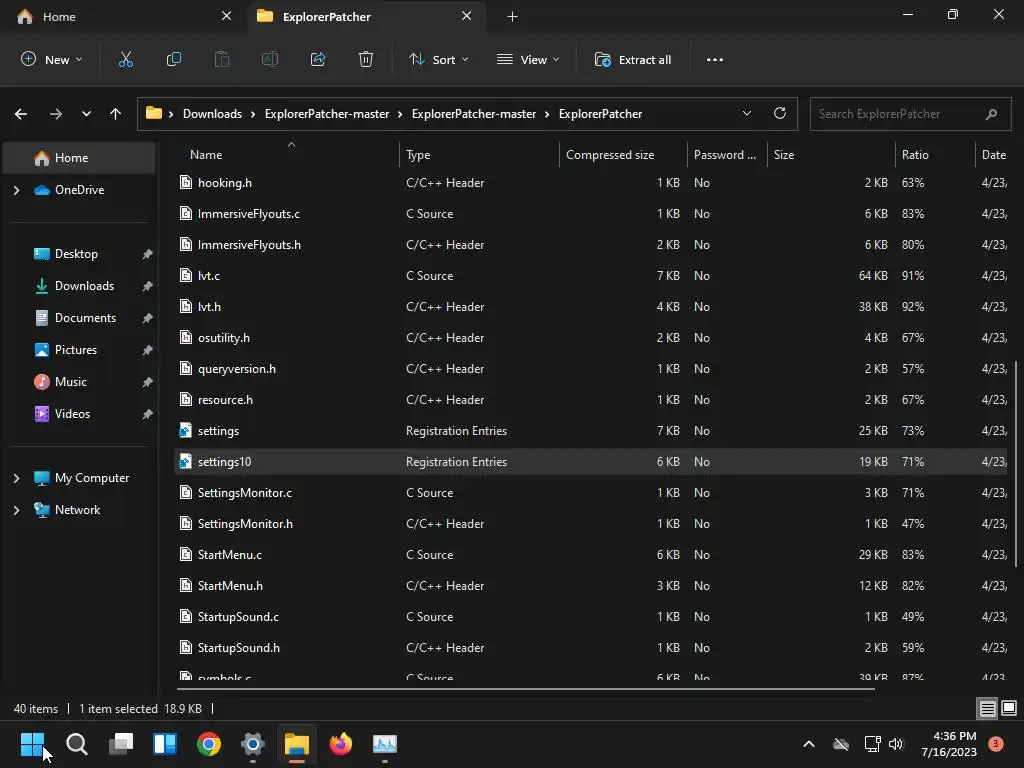1024x768 pixels.
Task: Go forward with the right arrow
Action: pos(56,114)
